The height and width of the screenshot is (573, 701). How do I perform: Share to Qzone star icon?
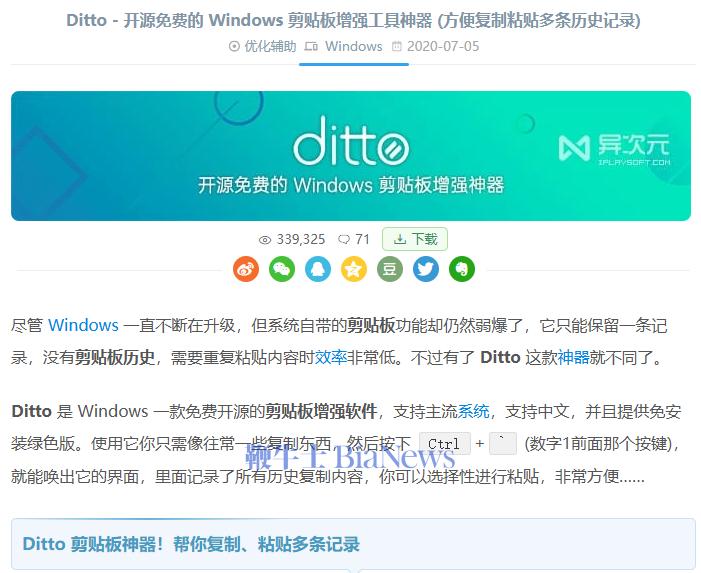tap(354, 269)
